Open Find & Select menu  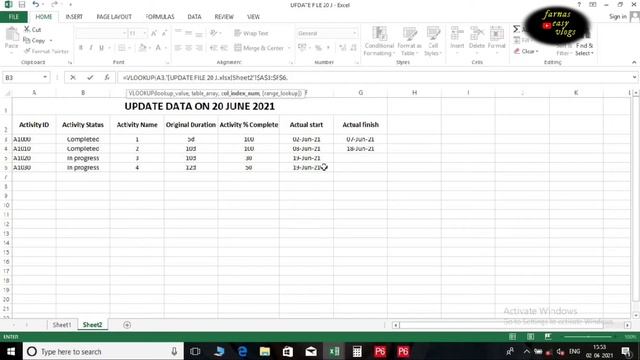(584, 49)
